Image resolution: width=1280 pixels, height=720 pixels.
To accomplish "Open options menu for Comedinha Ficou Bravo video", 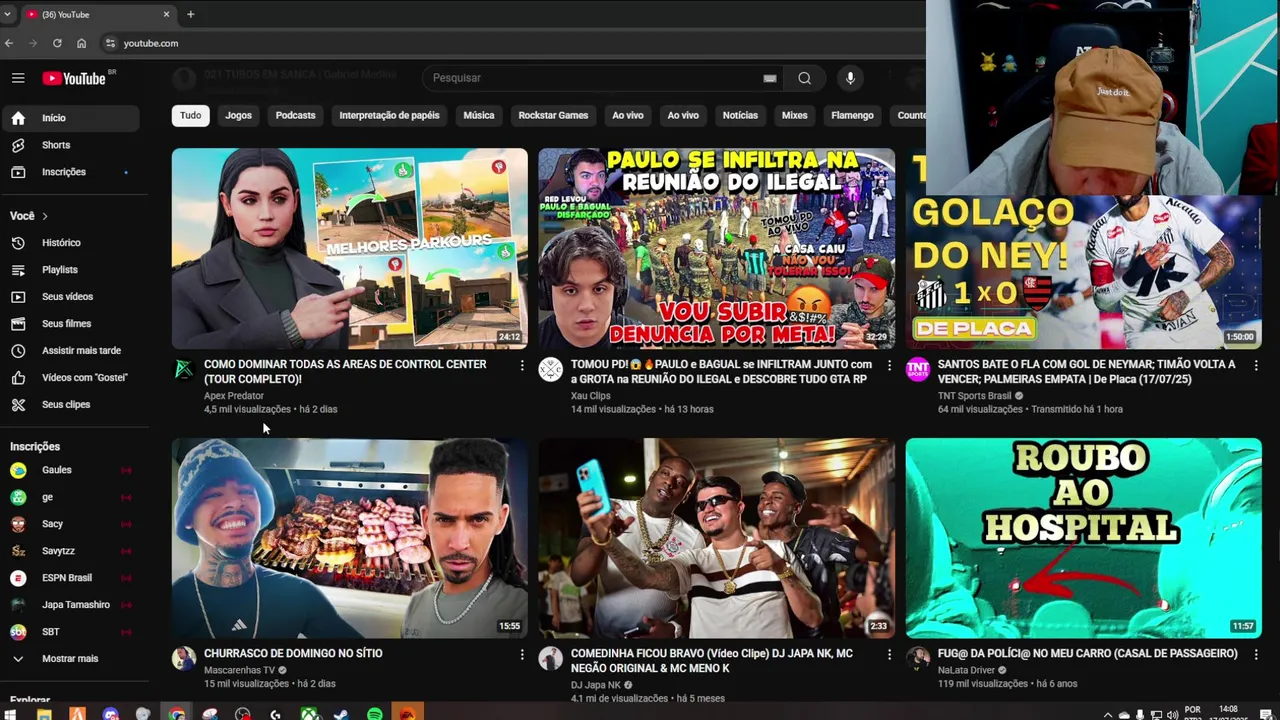I will [x=889, y=655].
